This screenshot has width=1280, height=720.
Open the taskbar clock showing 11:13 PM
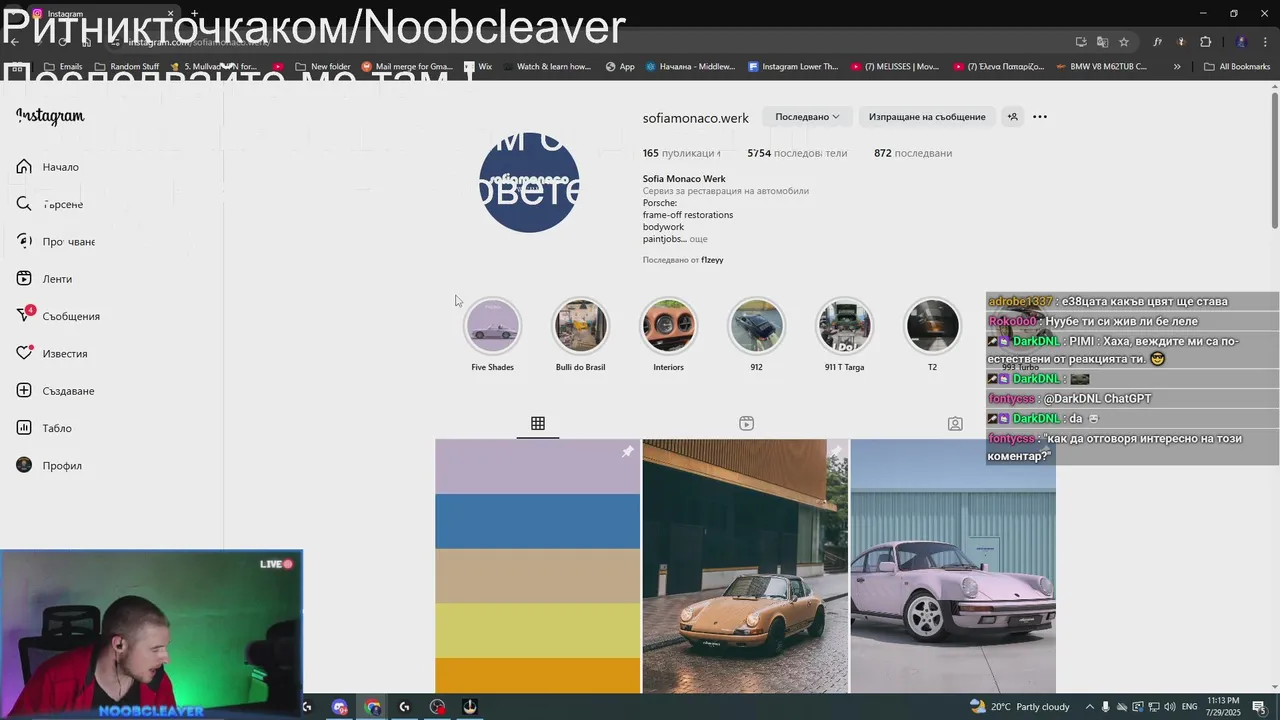tap(1224, 707)
